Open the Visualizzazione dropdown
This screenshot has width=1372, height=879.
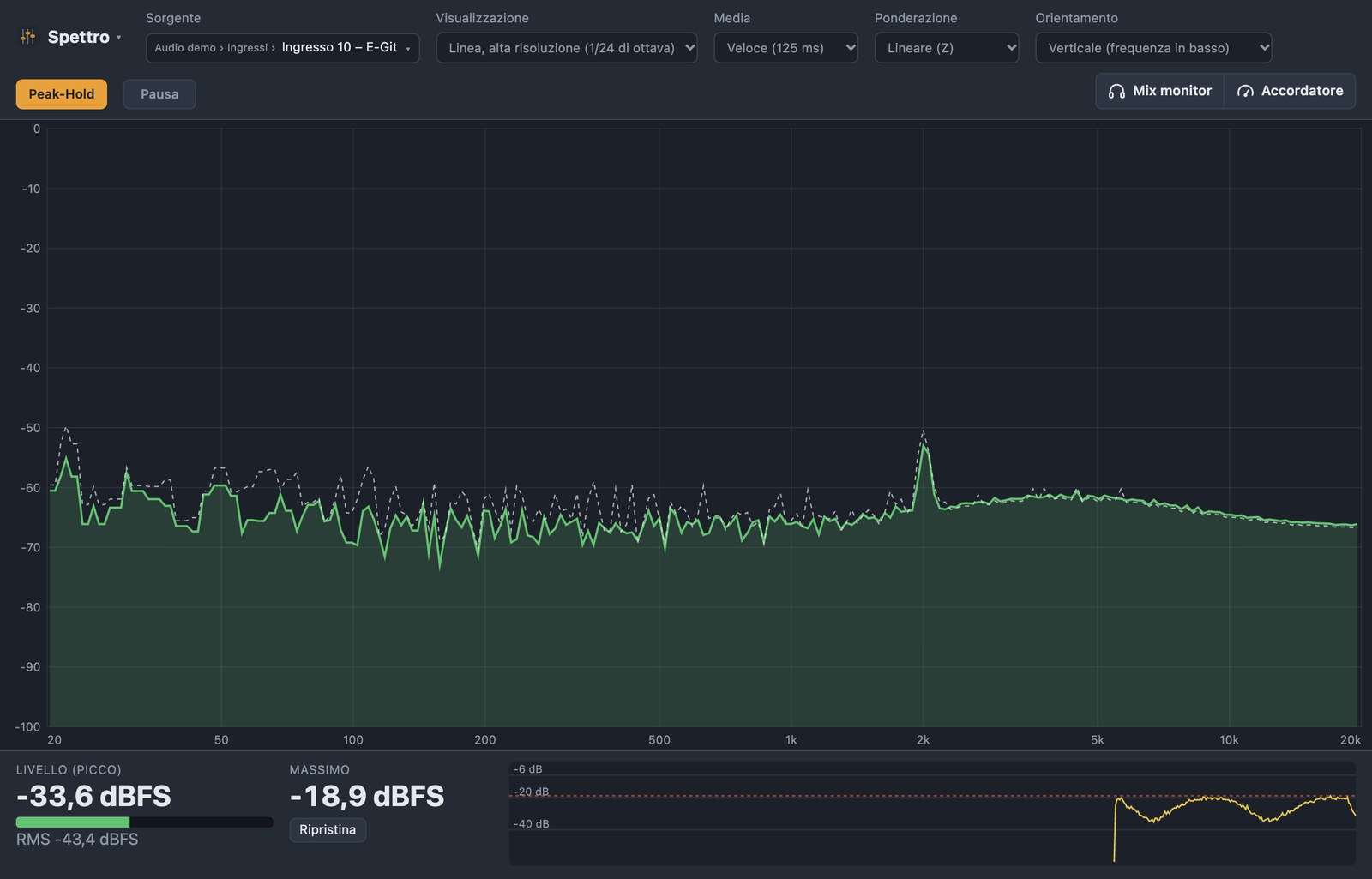[567, 48]
